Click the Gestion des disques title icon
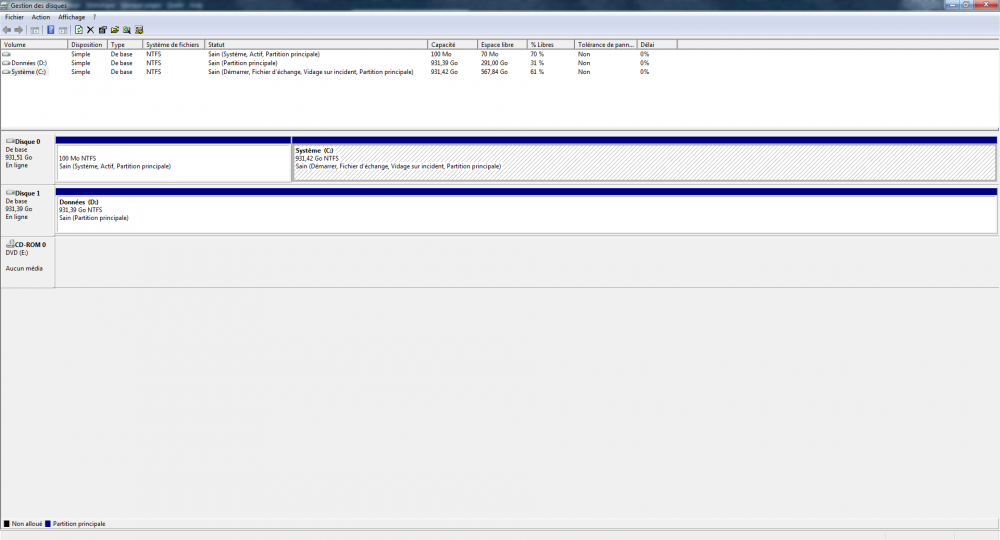This screenshot has width=1000, height=540. [x=4, y=5]
